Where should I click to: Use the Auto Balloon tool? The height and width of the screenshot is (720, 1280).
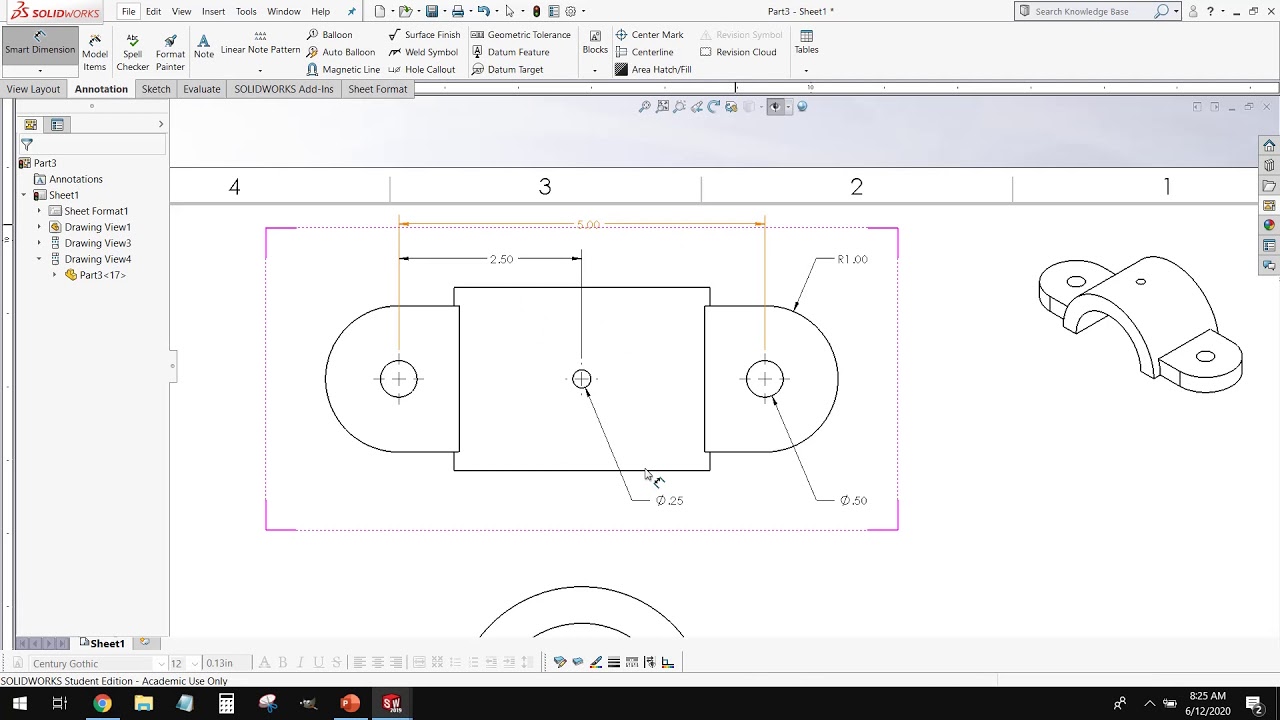[340, 52]
